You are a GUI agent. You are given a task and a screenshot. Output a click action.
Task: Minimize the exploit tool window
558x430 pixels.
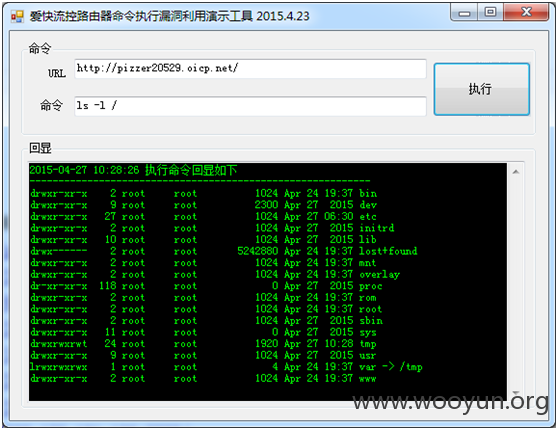pyautogui.click(x=464, y=13)
